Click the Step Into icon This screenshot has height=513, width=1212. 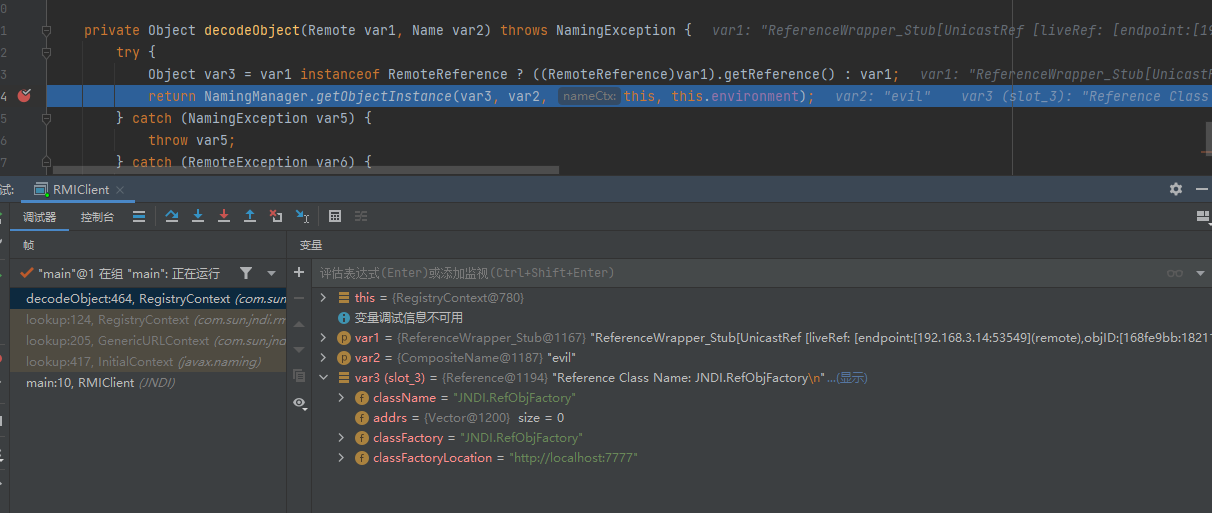[198, 216]
